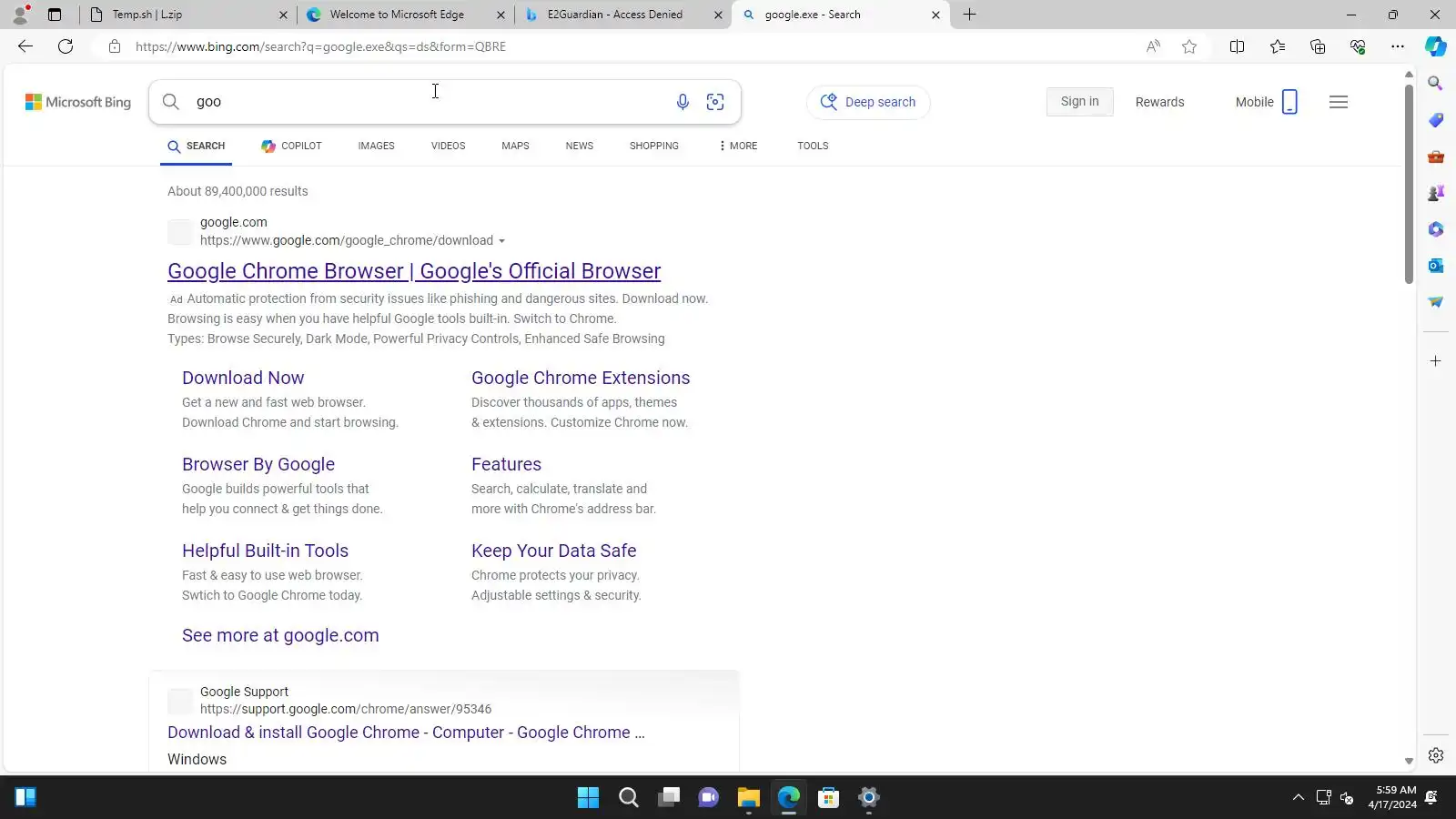1456x819 pixels.
Task: Open Download & install Google Chrome result
Action: tap(406, 733)
